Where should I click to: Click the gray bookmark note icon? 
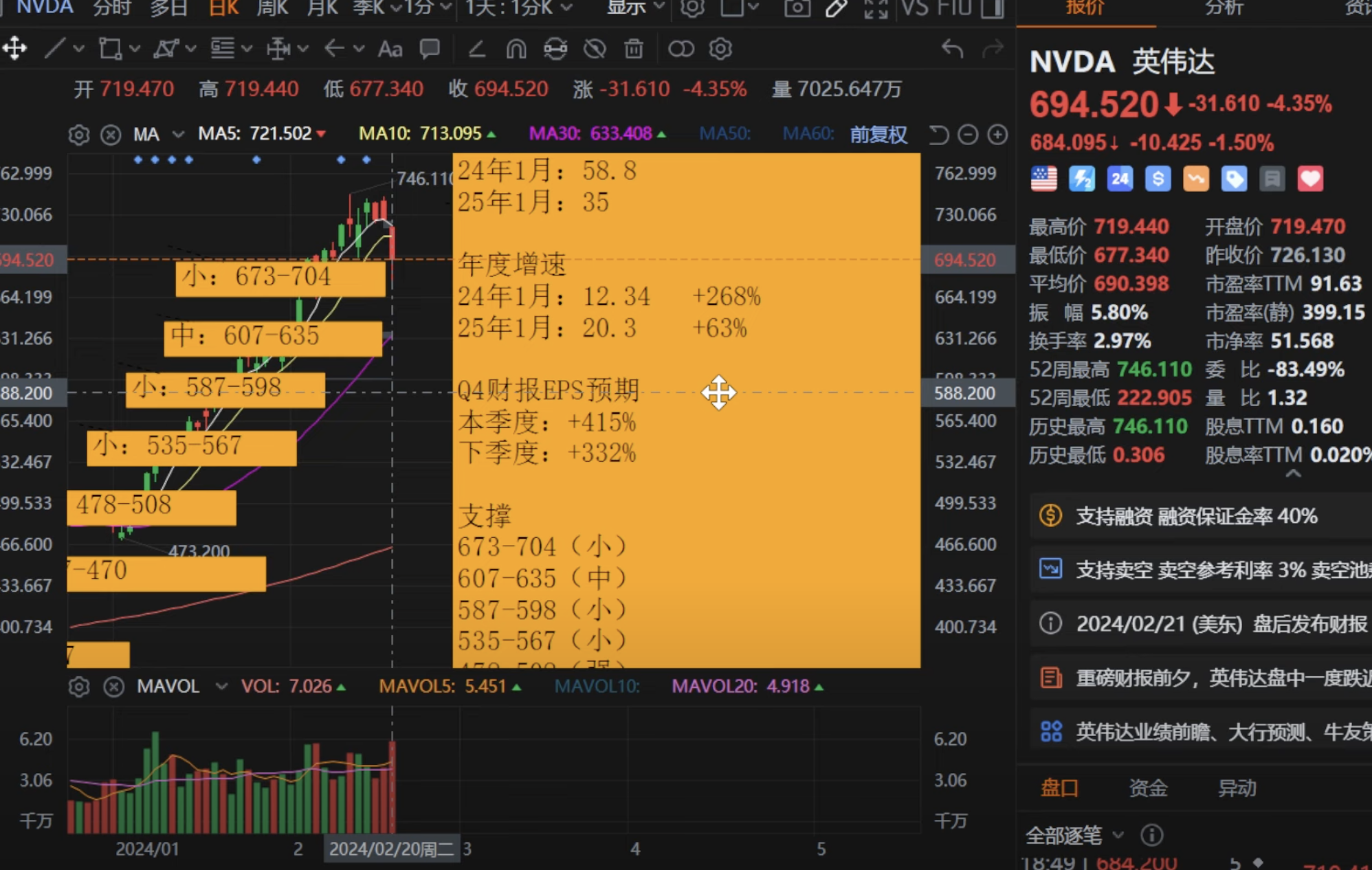[x=1272, y=179]
